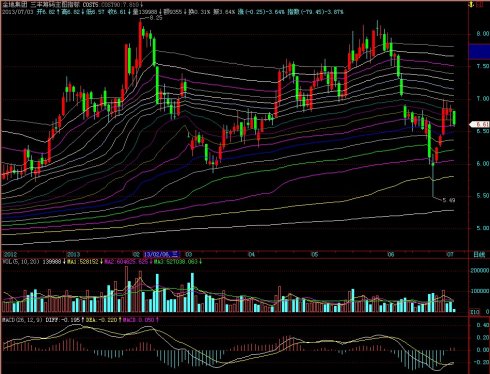490x374 pixels.
Task: Click the yellow DEA value label
Action: 101,320
